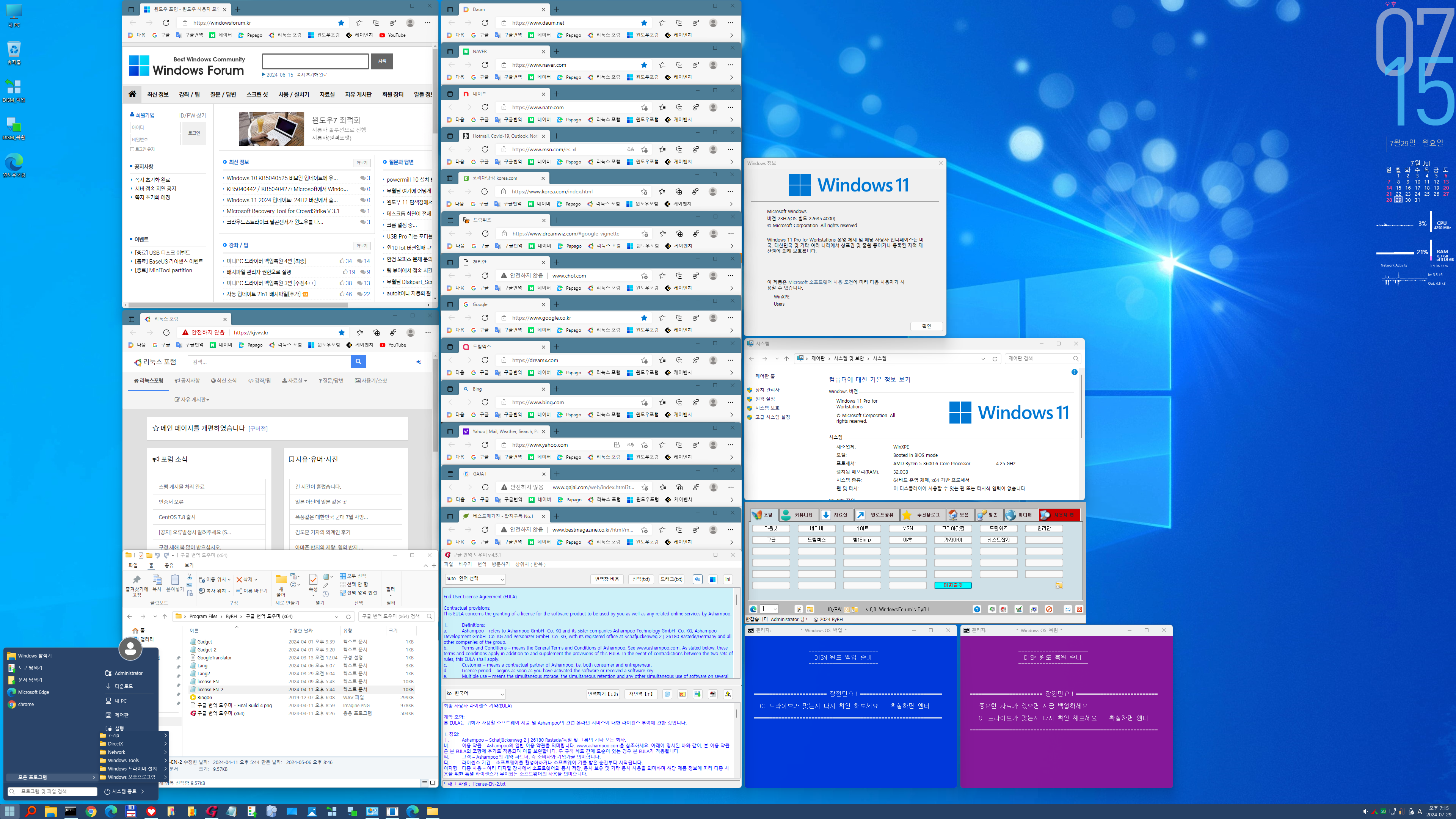
Task: Click the blue chat-bubble translate icon in translator
Action: pos(698,579)
